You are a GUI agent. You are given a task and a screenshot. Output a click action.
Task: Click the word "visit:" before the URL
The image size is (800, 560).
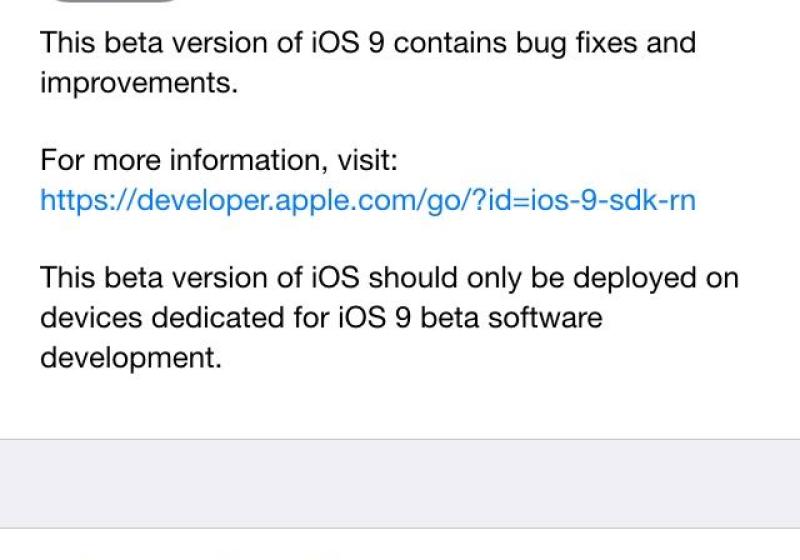(367, 160)
